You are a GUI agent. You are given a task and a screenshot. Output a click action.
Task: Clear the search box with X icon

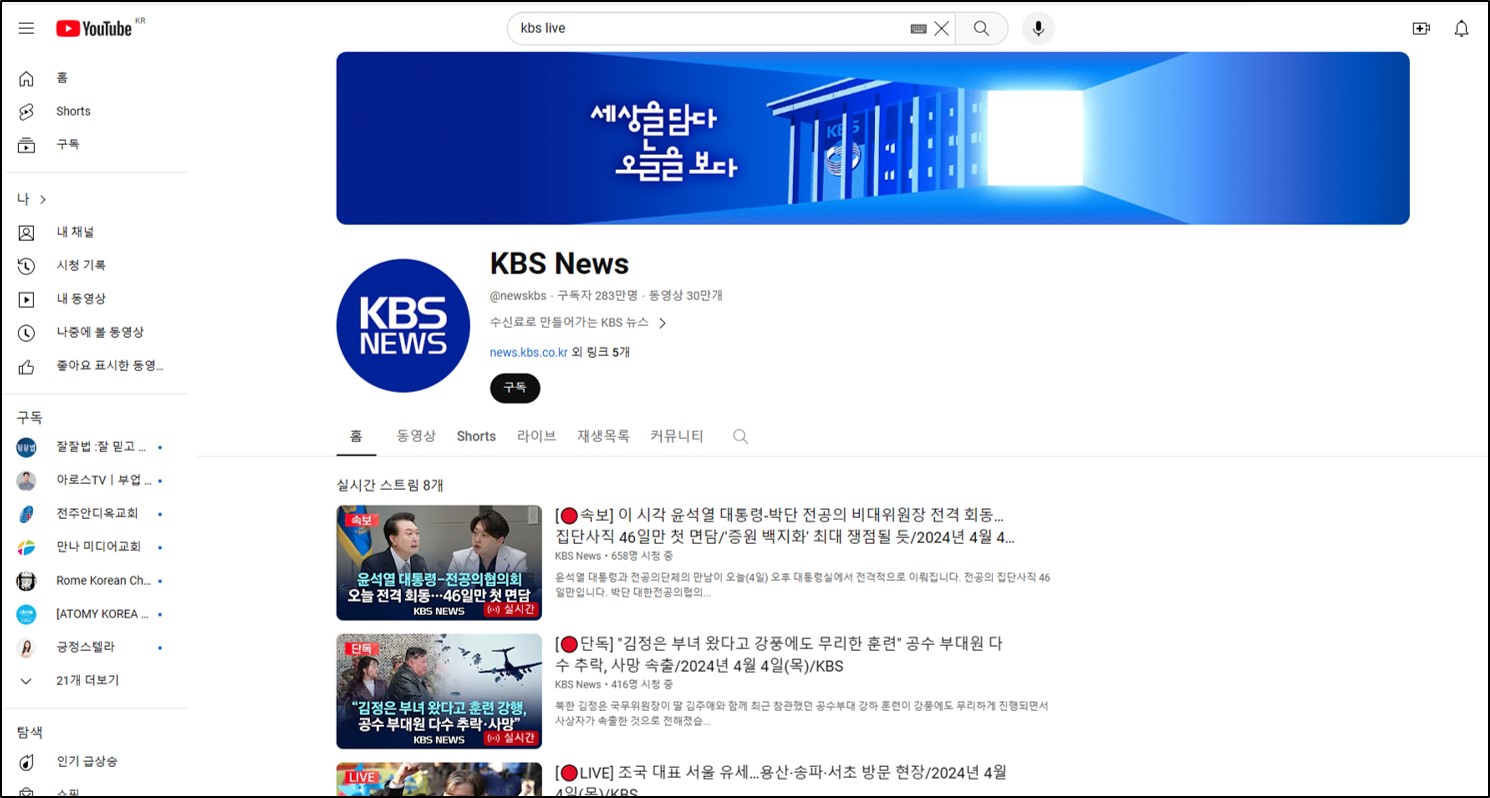[x=941, y=29]
